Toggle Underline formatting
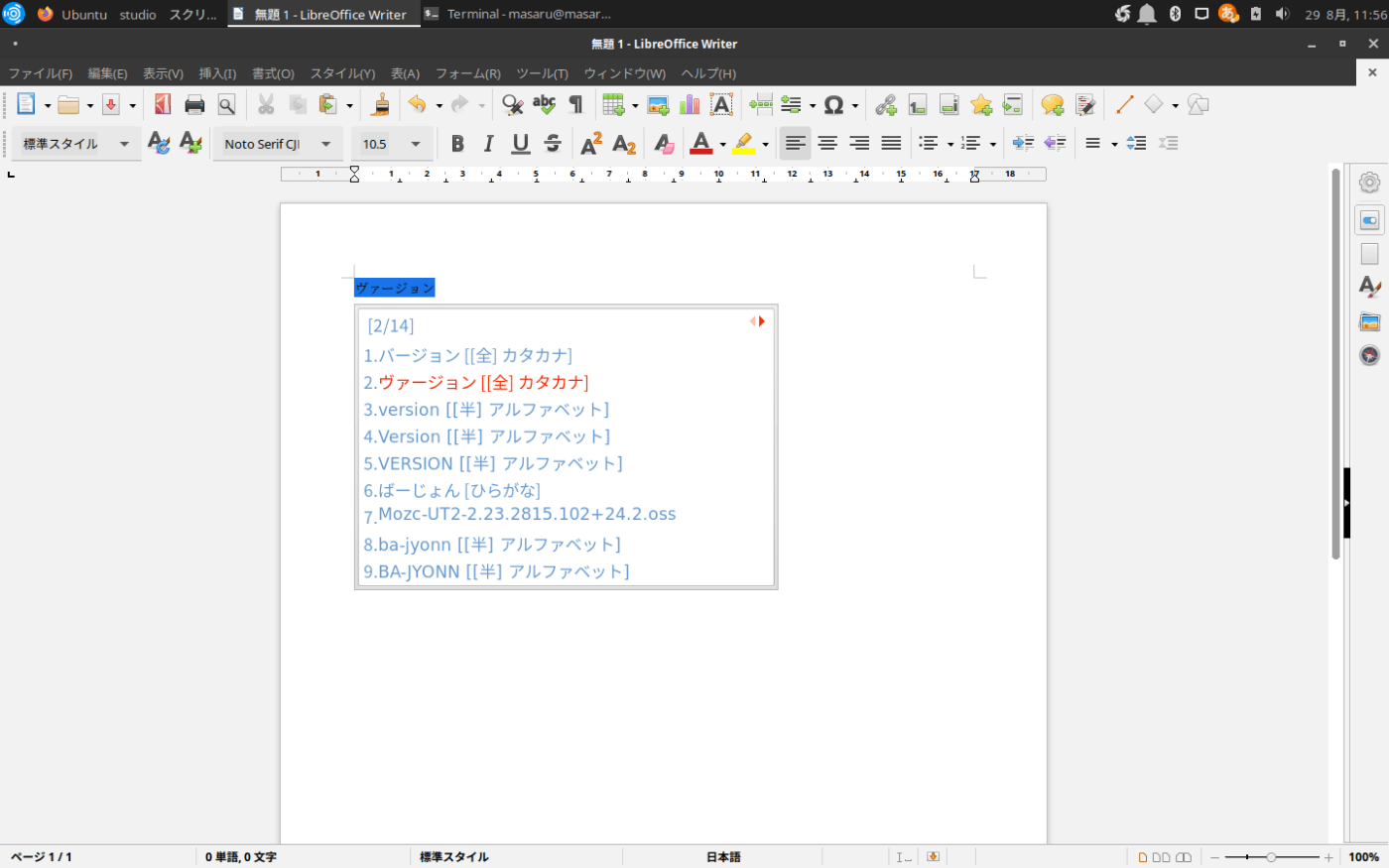Viewport: 1389px width, 868px height. 520,143
